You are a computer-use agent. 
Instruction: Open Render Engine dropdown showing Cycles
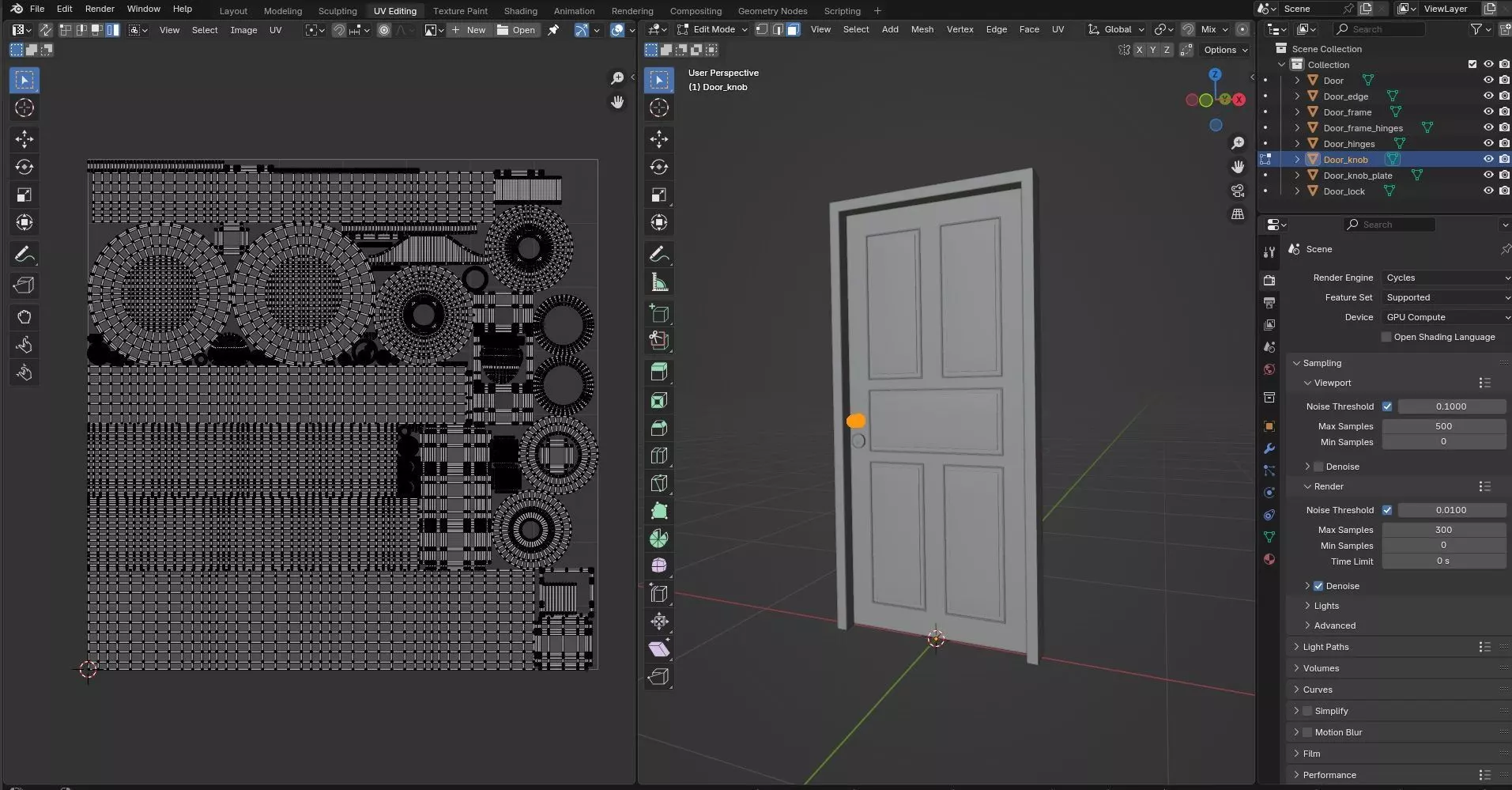pyautogui.click(x=1446, y=278)
